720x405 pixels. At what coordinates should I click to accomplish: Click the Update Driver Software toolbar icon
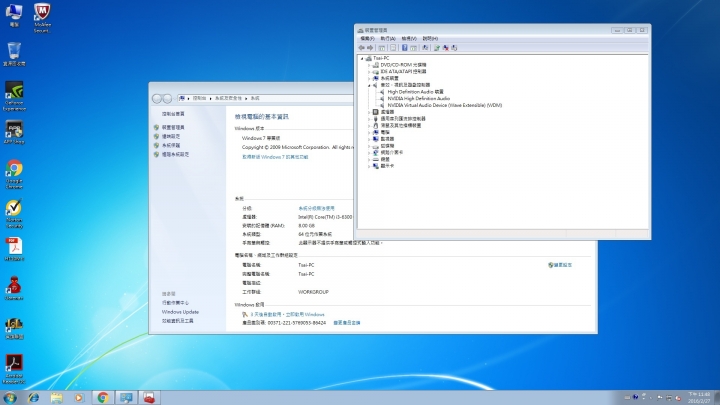pyautogui.click(x=437, y=48)
